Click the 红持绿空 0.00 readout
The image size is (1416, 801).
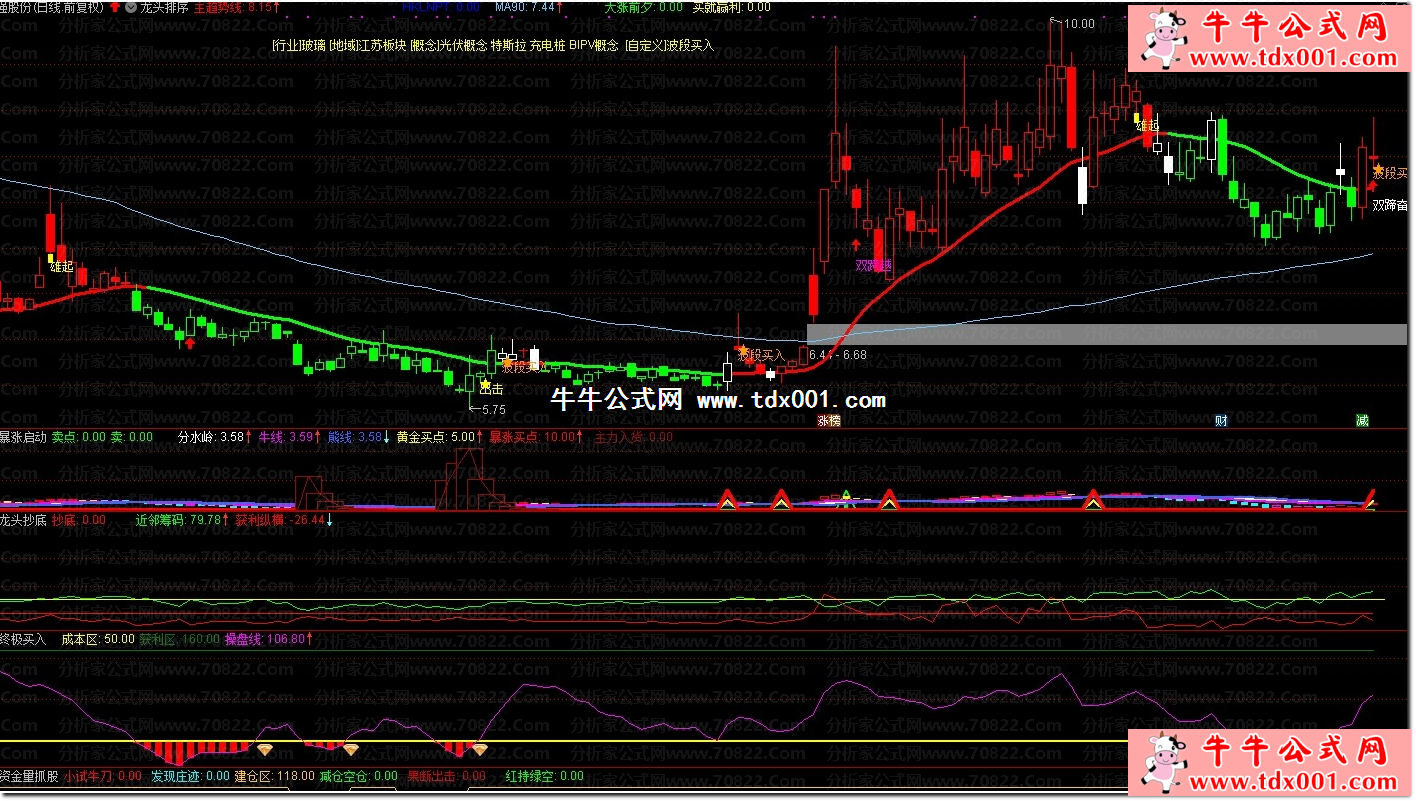pos(544,776)
